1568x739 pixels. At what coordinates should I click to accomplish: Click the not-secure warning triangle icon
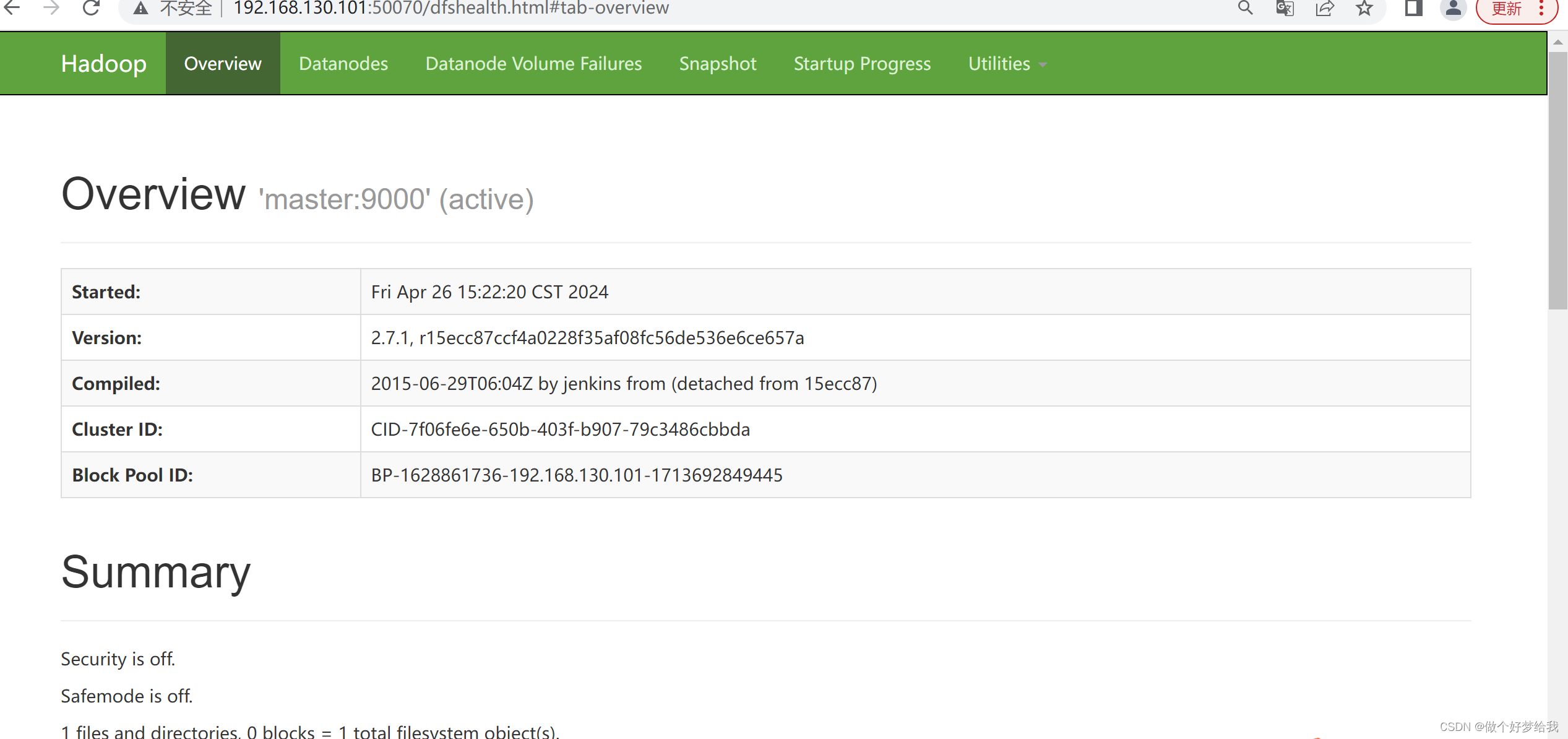[x=141, y=8]
